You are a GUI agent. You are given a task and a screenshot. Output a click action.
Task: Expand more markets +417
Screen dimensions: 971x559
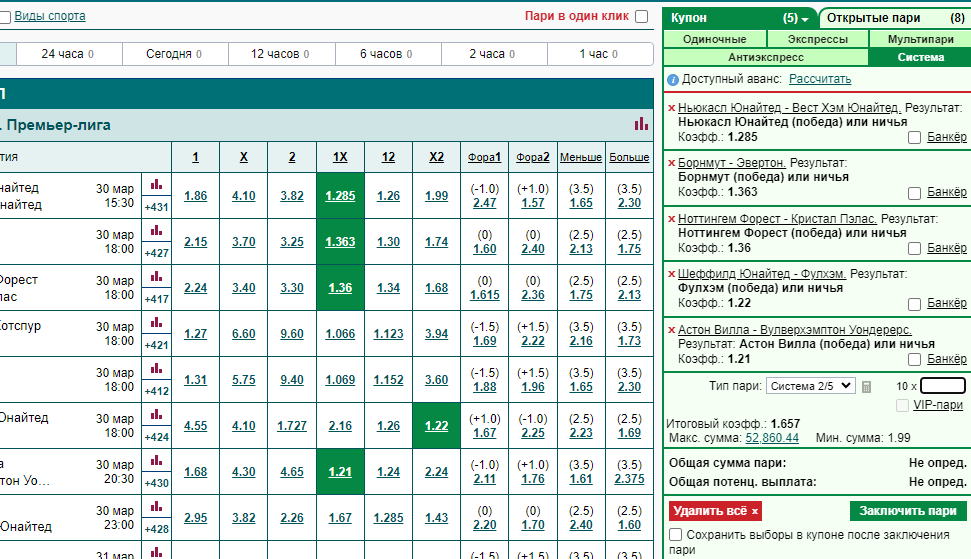click(157, 299)
